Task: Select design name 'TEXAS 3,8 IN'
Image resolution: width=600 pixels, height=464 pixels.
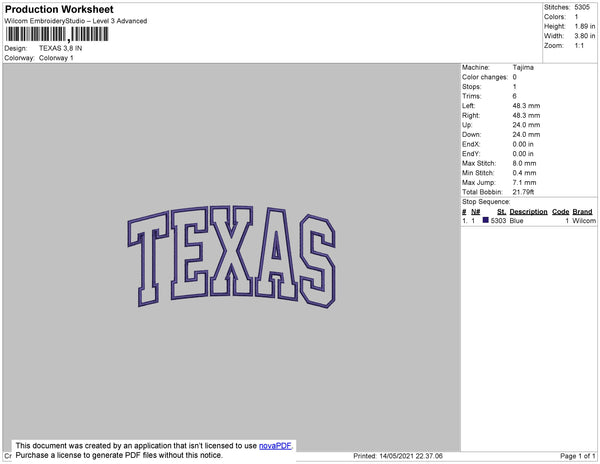Action: click(x=60, y=48)
